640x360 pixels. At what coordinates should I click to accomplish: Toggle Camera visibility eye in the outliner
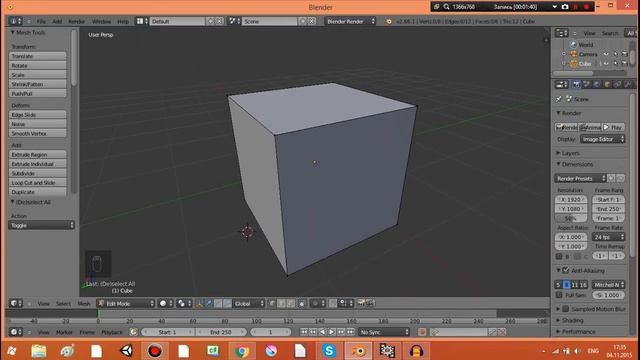coord(606,54)
